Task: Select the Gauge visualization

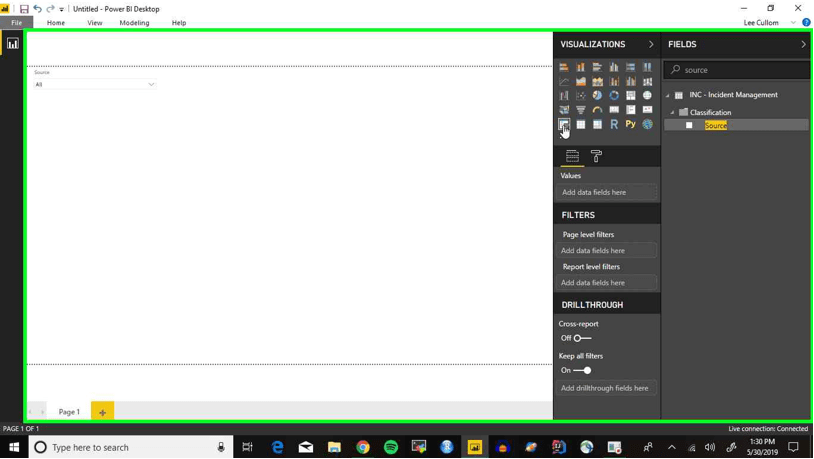Action: coord(597,110)
